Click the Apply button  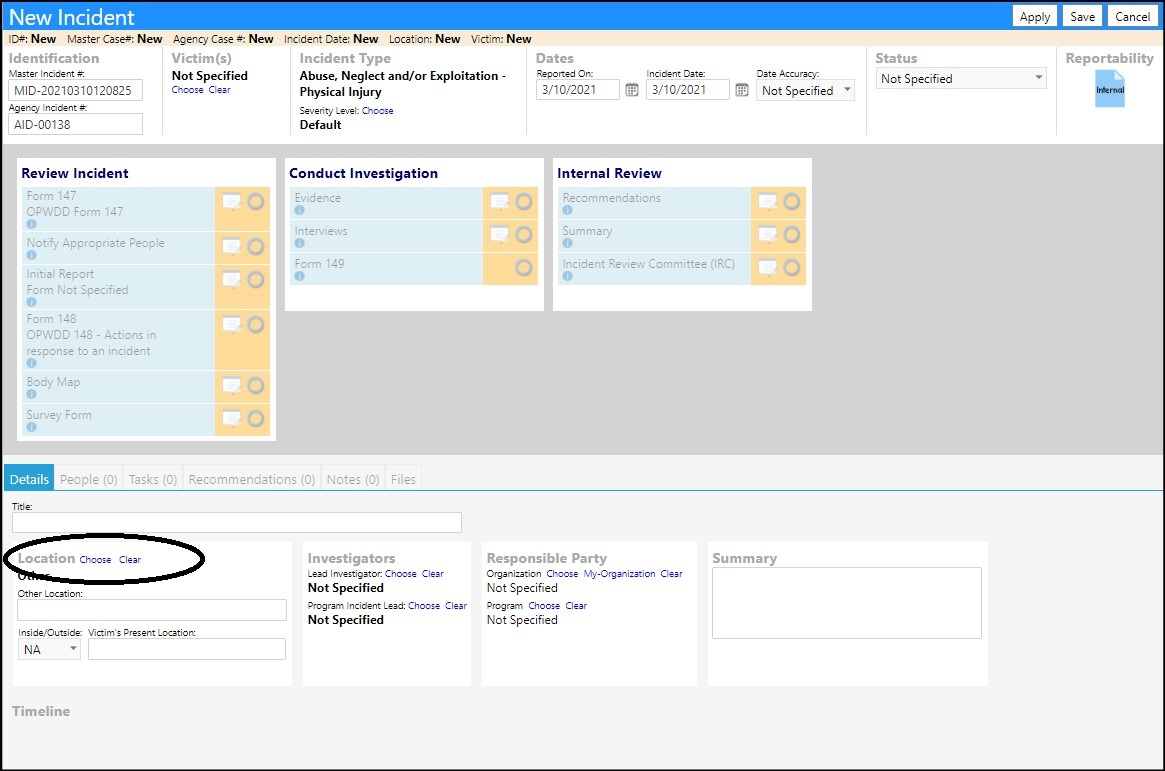coord(1035,16)
